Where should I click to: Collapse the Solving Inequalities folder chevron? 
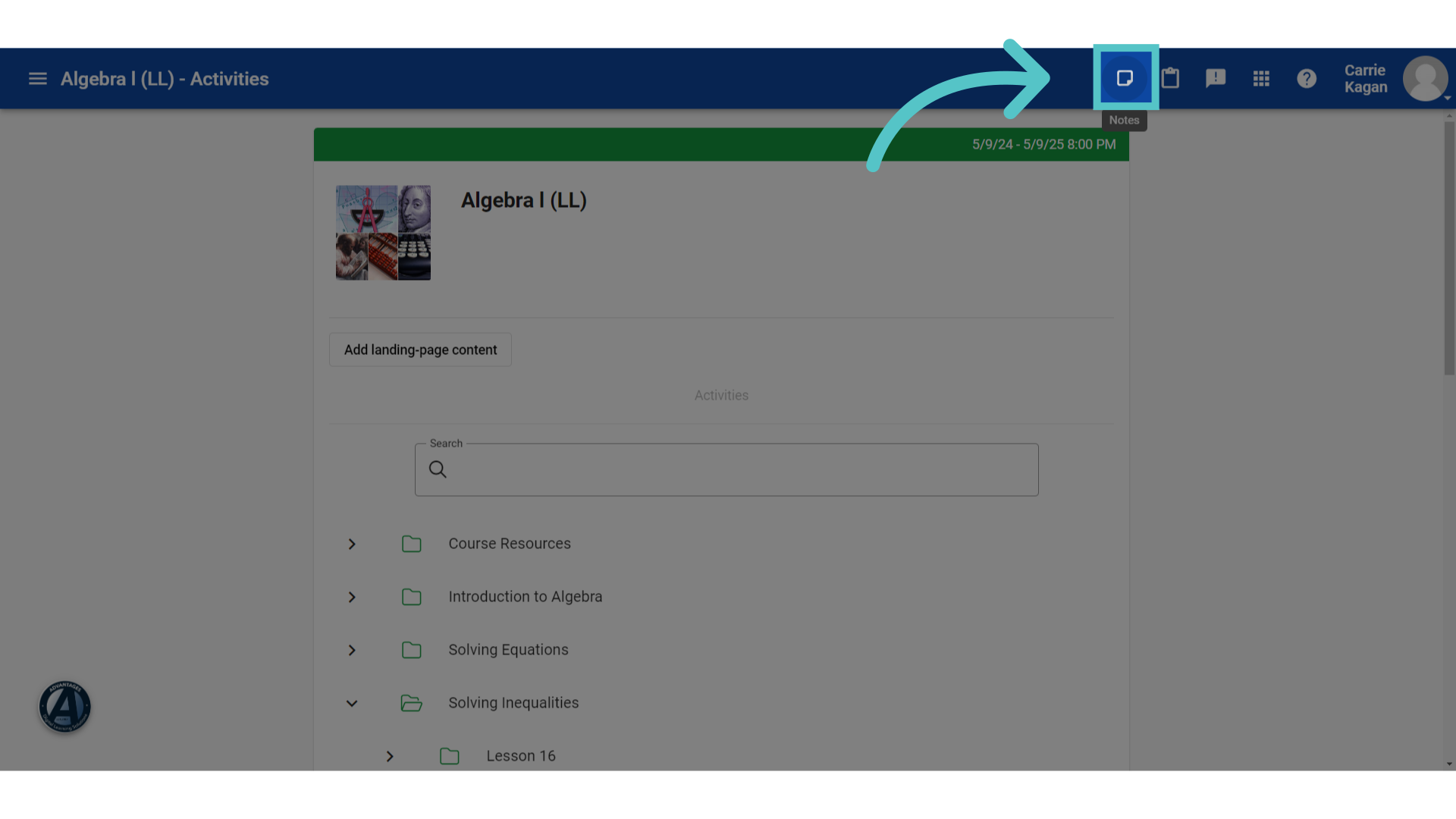coord(352,703)
